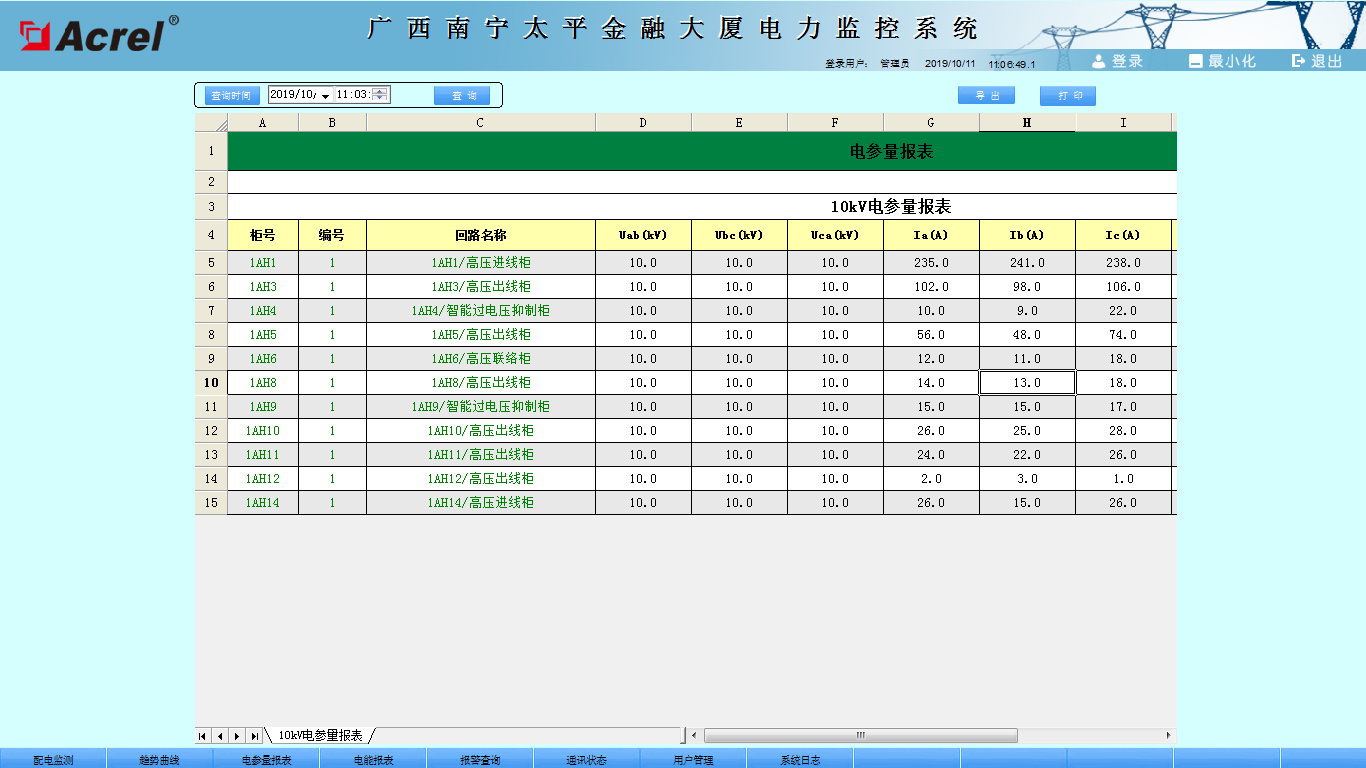The image size is (1366, 768).
Task: Select the 10kV电参量报表 sheet tab
Action: coord(320,736)
